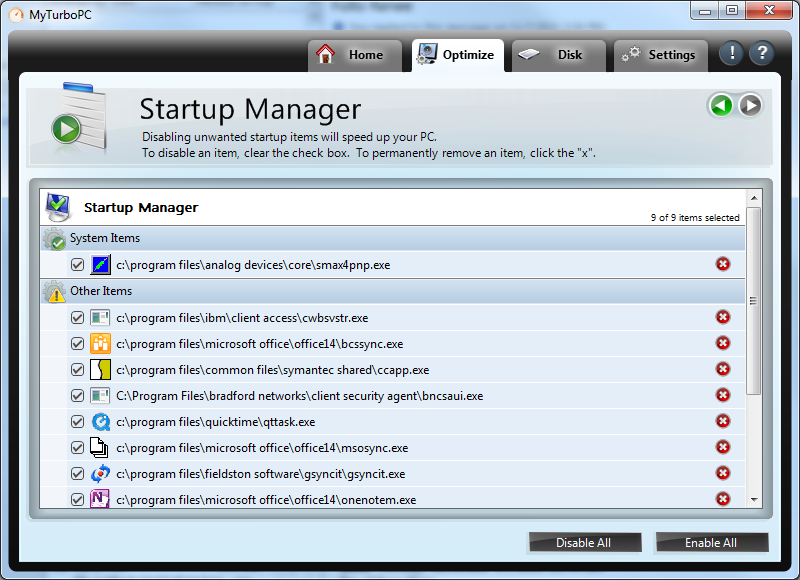
Task: Click the System Items gear icon
Action: tap(54, 239)
